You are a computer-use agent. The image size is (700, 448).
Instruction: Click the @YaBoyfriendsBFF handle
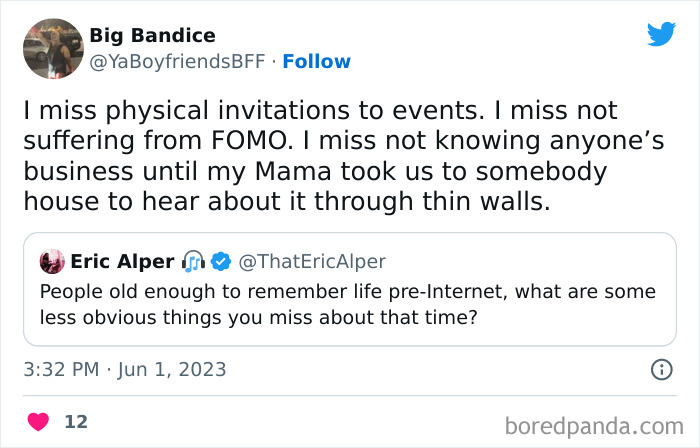tap(178, 62)
